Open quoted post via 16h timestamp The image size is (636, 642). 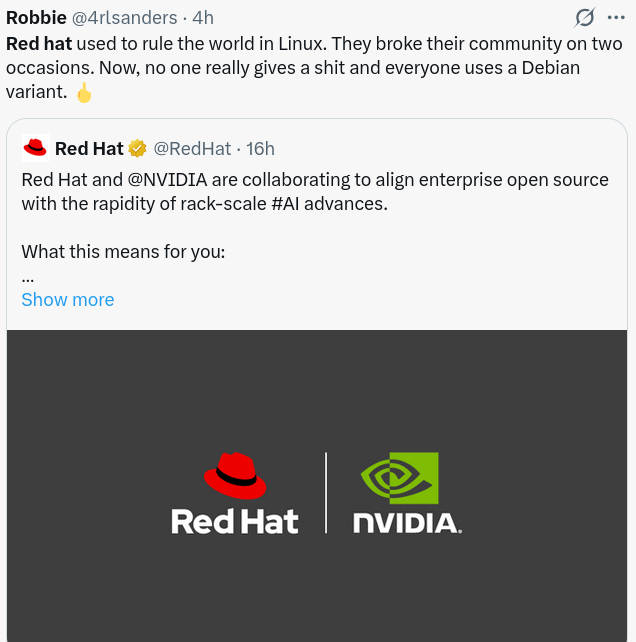[260, 148]
